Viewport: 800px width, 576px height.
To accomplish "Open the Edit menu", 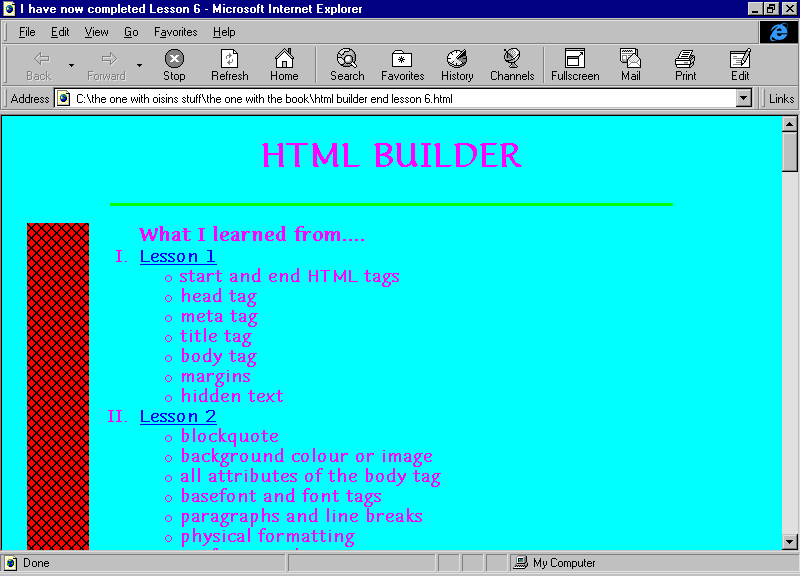I will [x=60, y=32].
